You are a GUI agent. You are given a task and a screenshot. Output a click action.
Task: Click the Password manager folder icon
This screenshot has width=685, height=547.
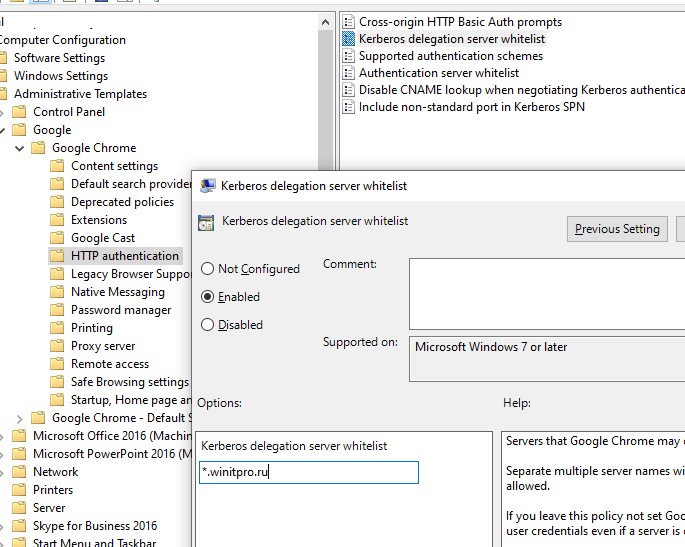pos(57,310)
